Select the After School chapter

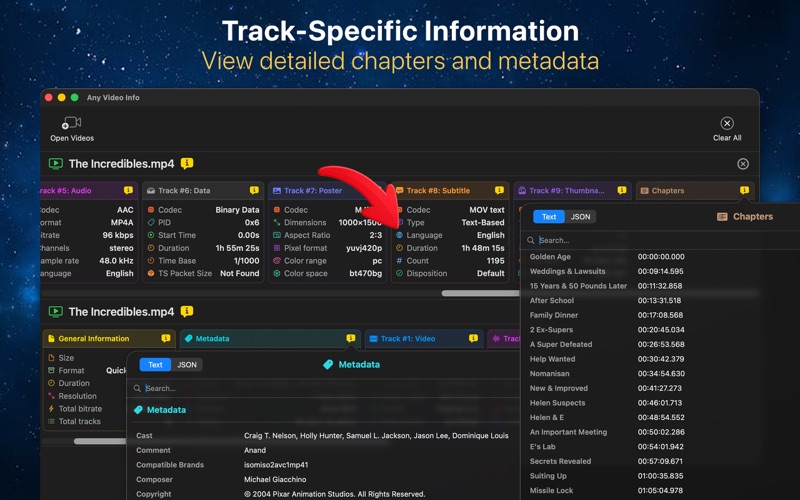pyautogui.click(x=658, y=301)
